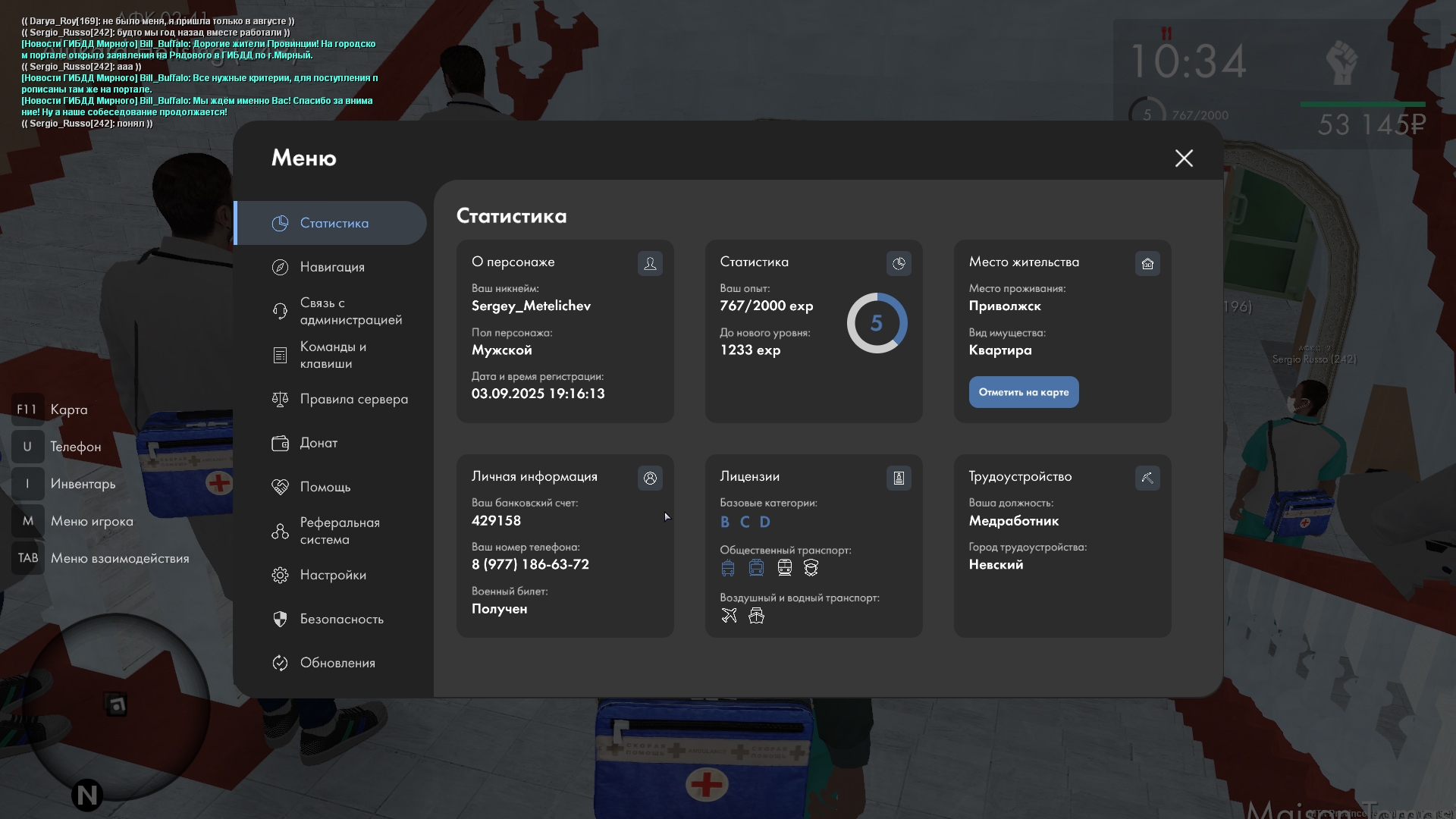Click the profile icon in О персонаже card
Image resolution: width=1456 pixels, height=819 pixels.
point(650,263)
